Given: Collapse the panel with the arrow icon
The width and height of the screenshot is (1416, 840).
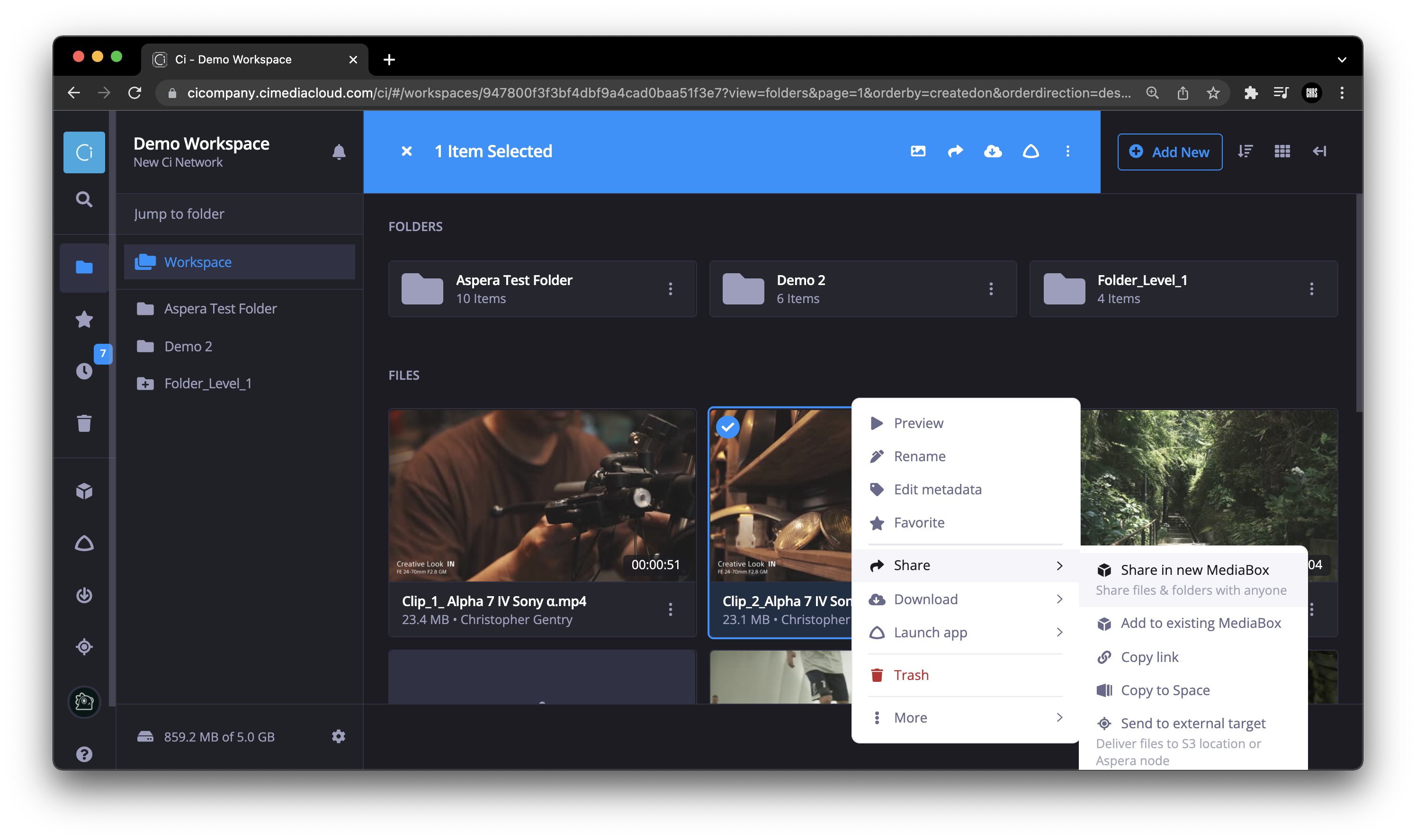Looking at the screenshot, I should pyautogui.click(x=1319, y=151).
